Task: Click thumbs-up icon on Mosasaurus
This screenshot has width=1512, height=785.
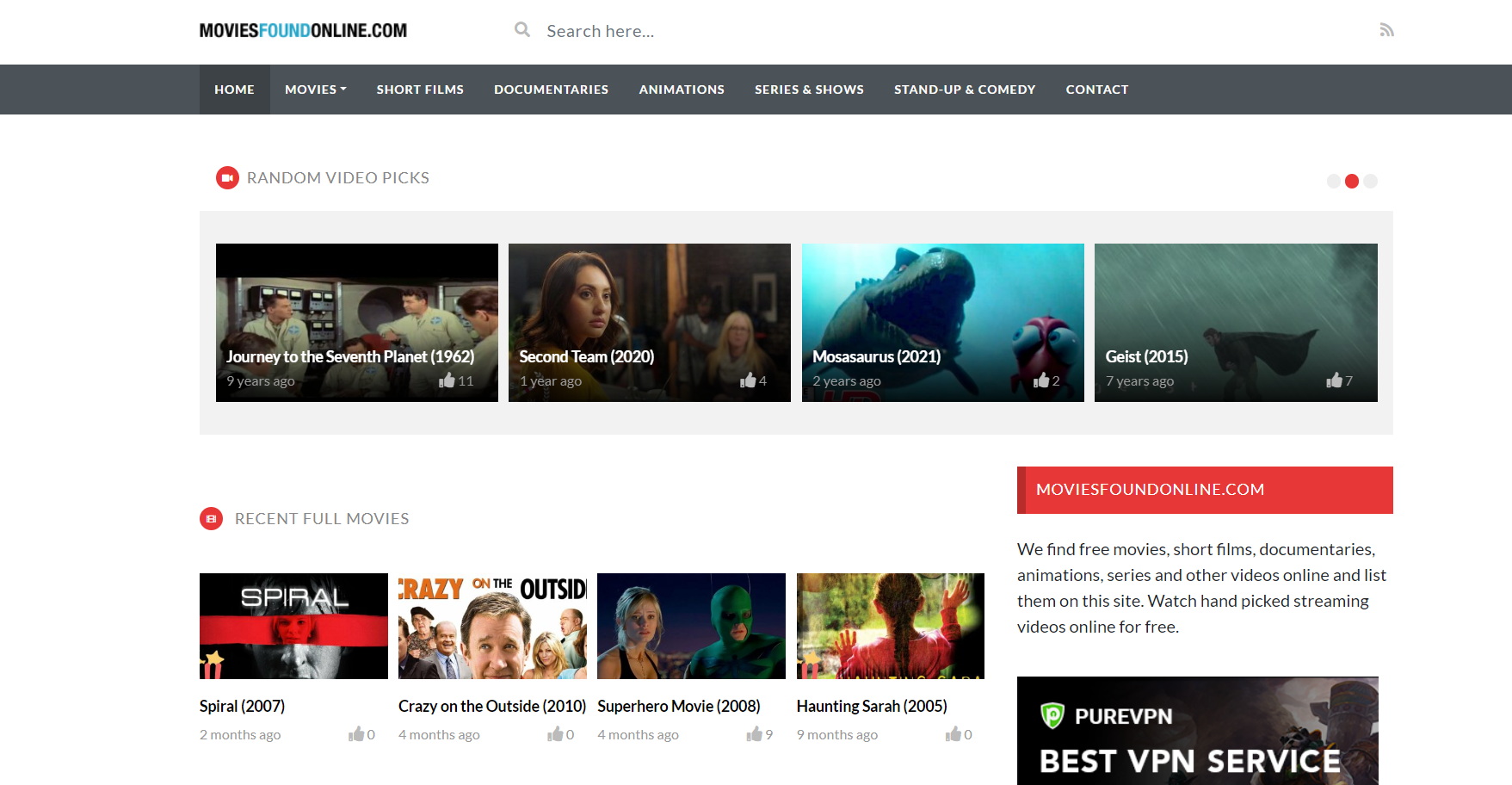Action: click(x=1041, y=380)
